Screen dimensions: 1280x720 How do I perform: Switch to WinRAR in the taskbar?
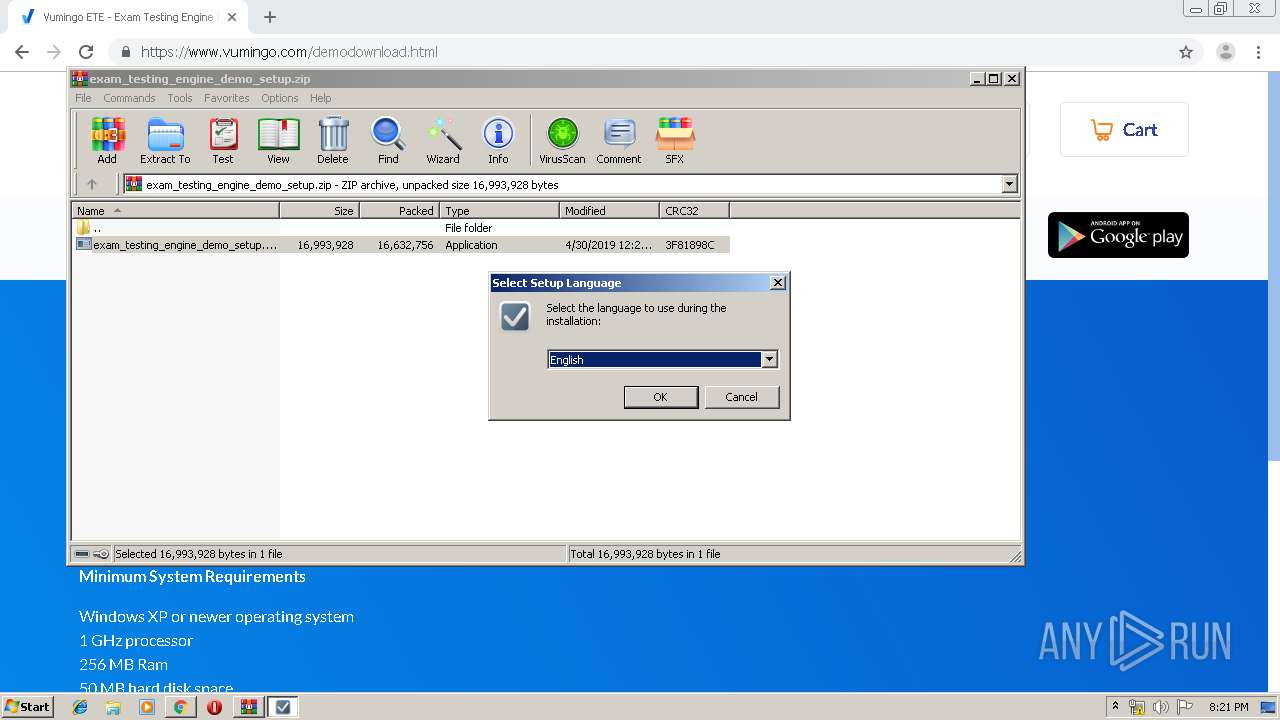point(249,706)
